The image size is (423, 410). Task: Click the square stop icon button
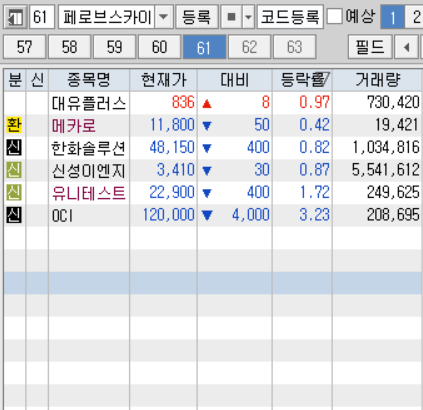(x=231, y=17)
